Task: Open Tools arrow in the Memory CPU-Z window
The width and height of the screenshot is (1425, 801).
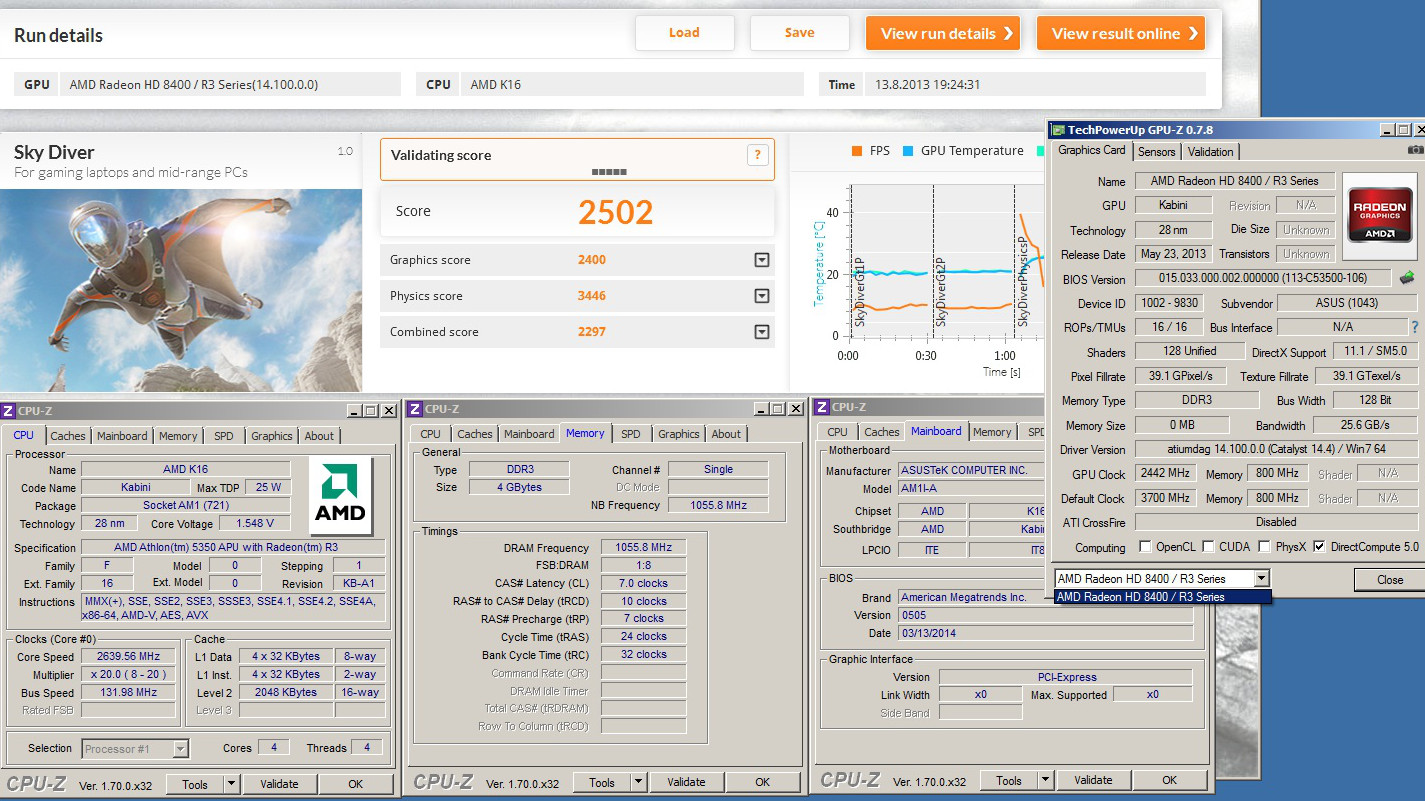Action: 638,783
